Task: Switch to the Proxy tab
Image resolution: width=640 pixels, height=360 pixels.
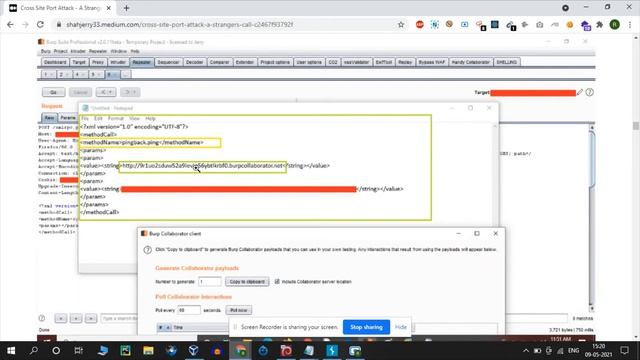Action: [x=98, y=62]
